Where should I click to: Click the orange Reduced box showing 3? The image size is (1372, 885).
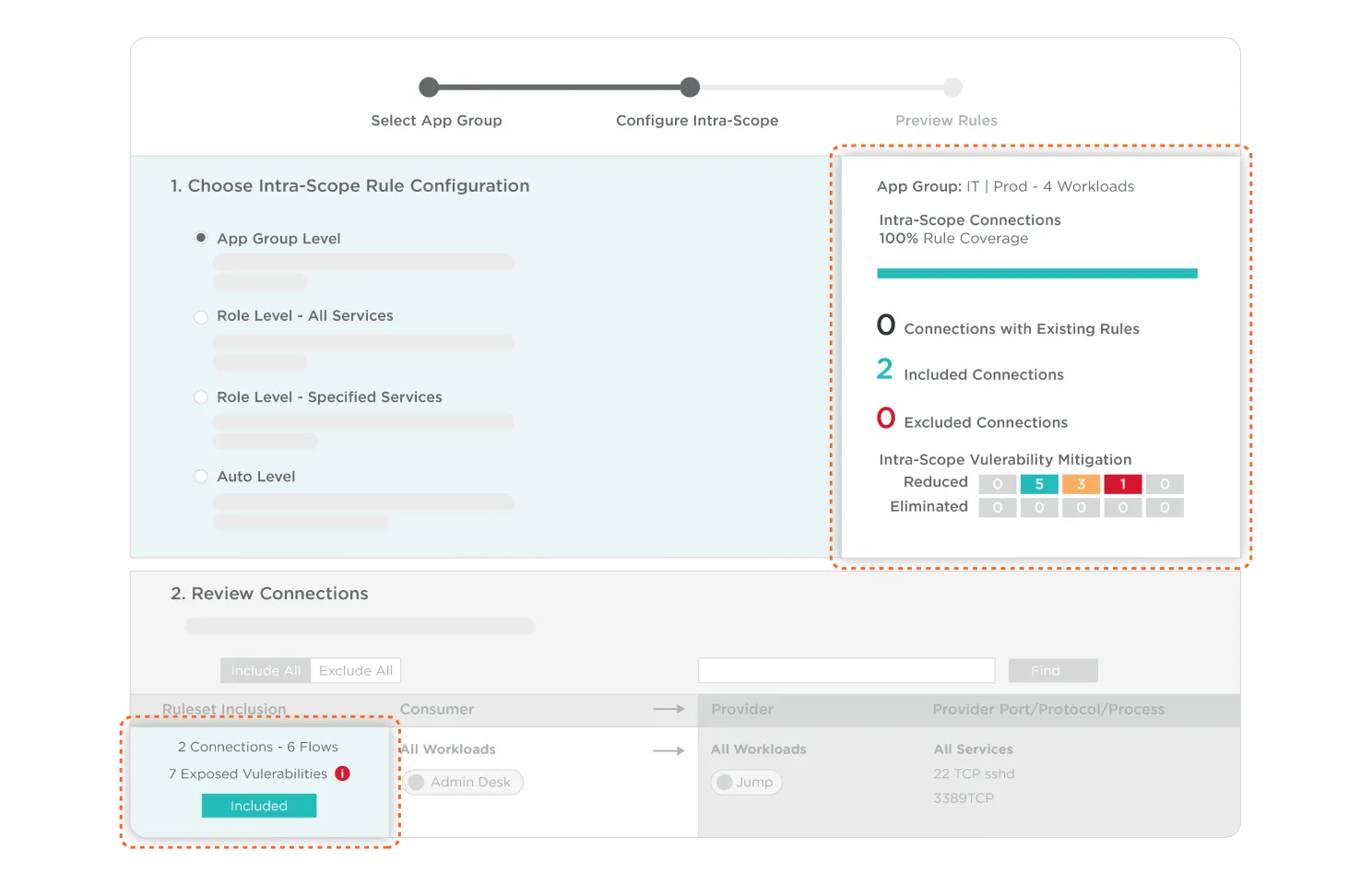(1081, 484)
